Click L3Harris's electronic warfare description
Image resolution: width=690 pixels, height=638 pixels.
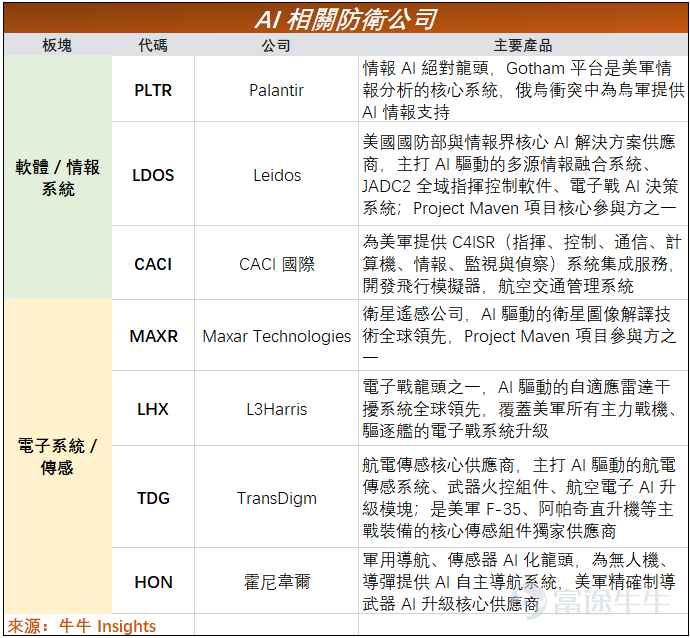click(520, 409)
